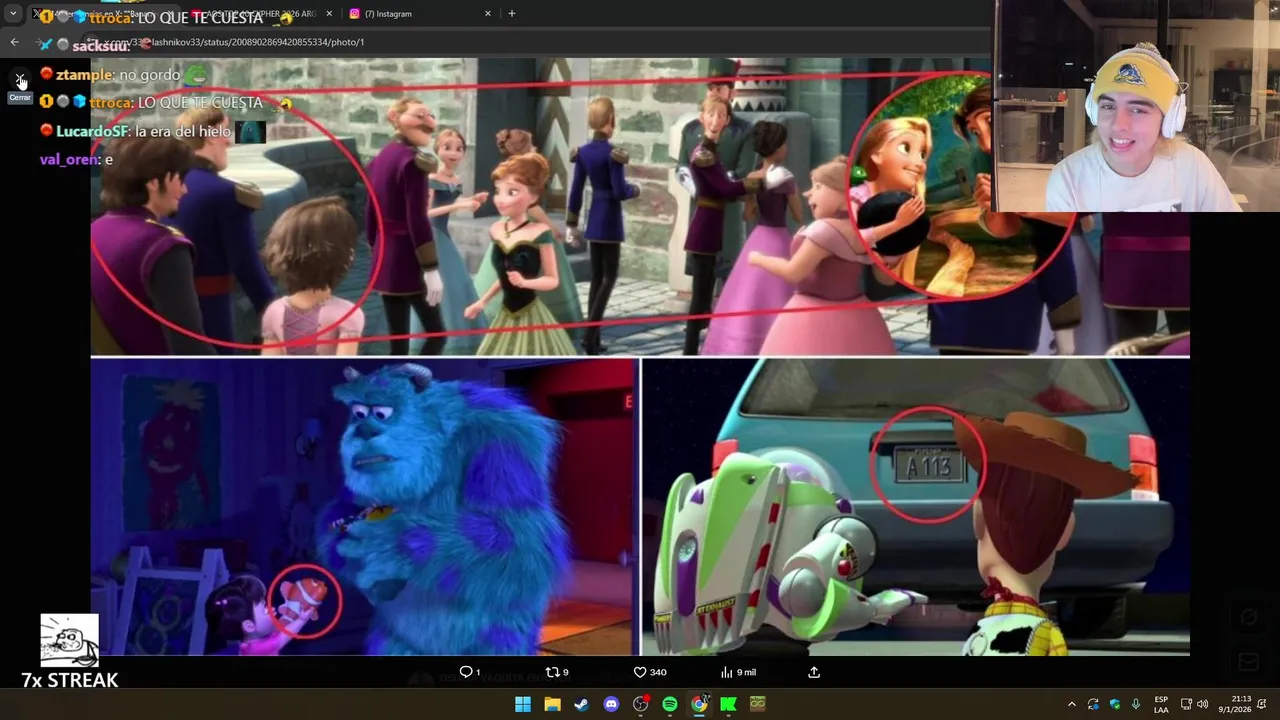Close the CYPHER 2026 ARG tab
Screen dimensions: 1280x720
pyautogui.click(x=329, y=14)
